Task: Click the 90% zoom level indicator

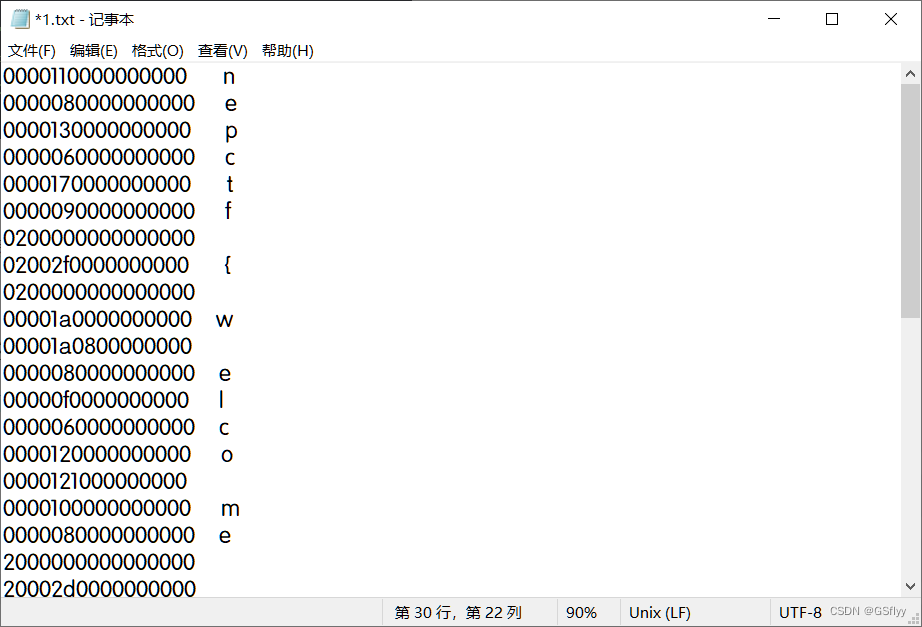Action: click(583, 611)
